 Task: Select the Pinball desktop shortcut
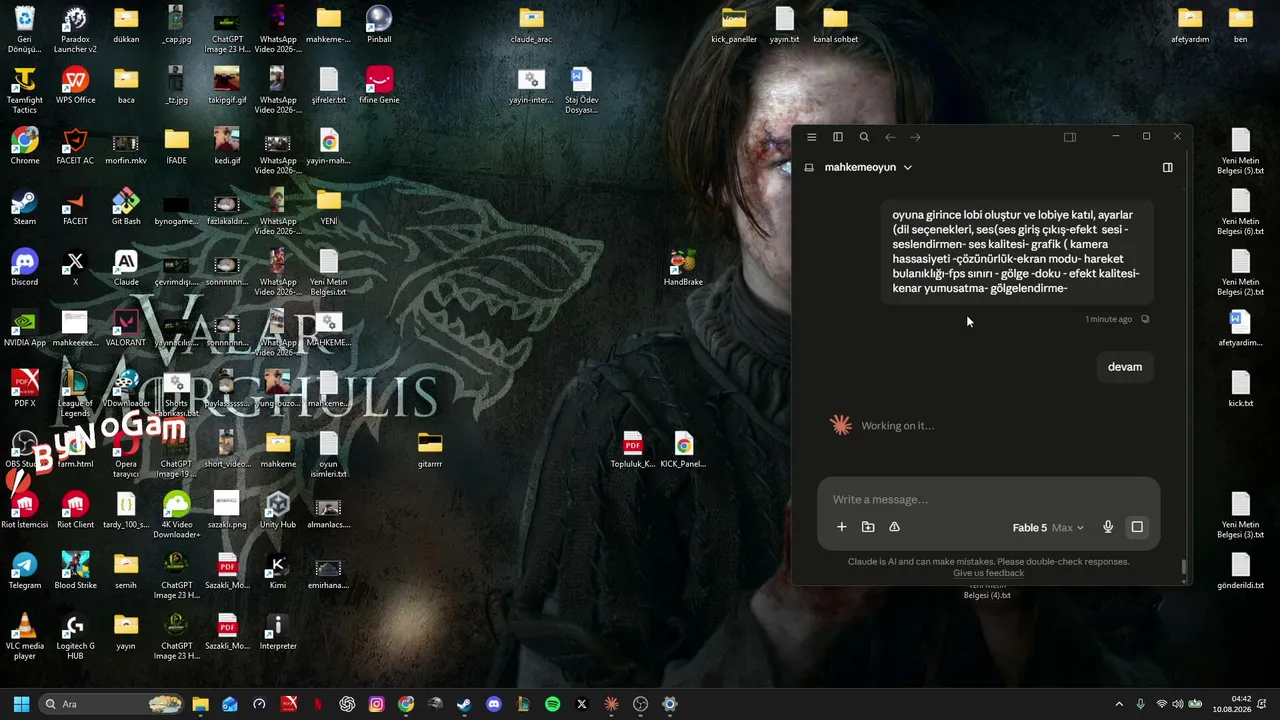click(x=379, y=25)
